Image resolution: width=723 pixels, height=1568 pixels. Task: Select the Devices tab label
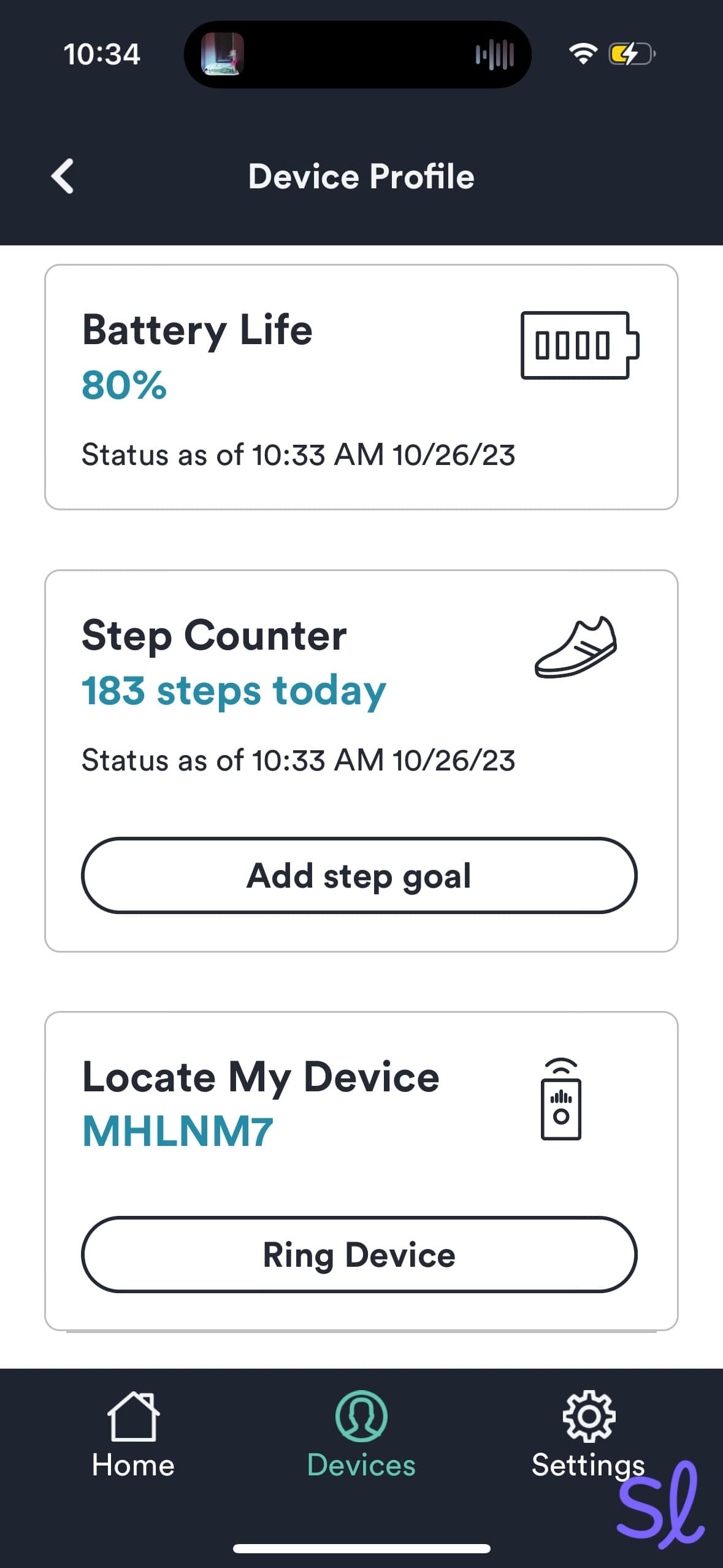(x=361, y=1466)
